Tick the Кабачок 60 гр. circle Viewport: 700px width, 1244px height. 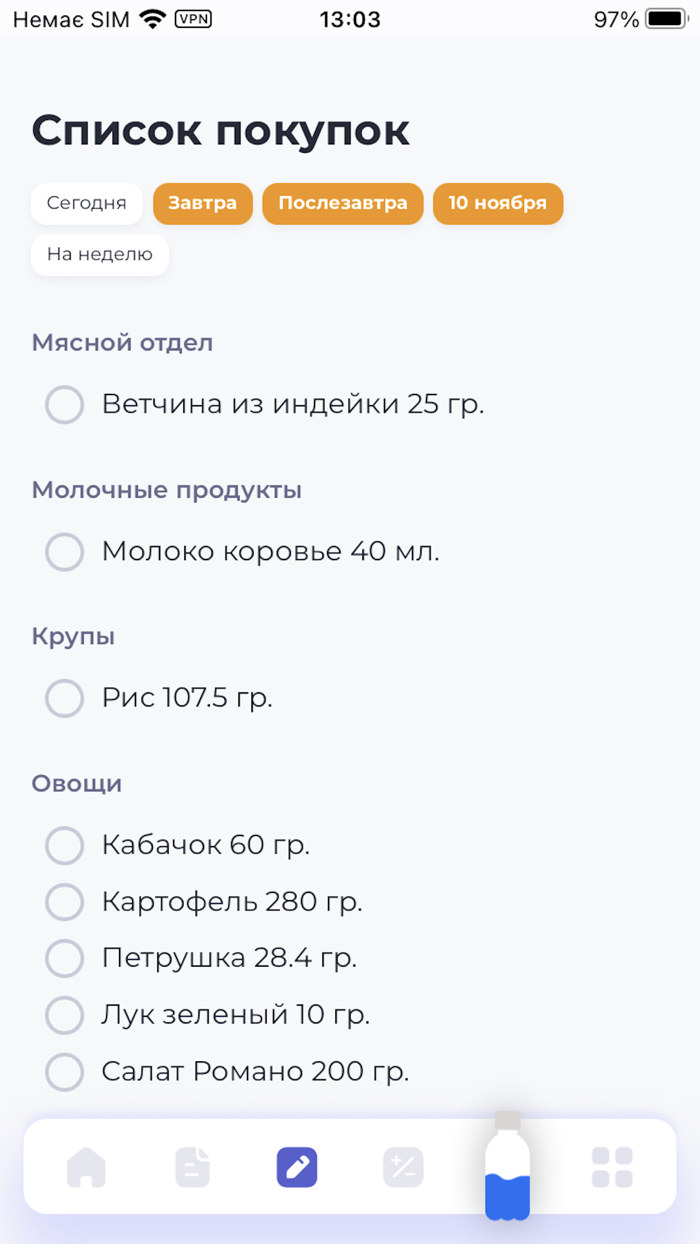(x=64, y=845)
